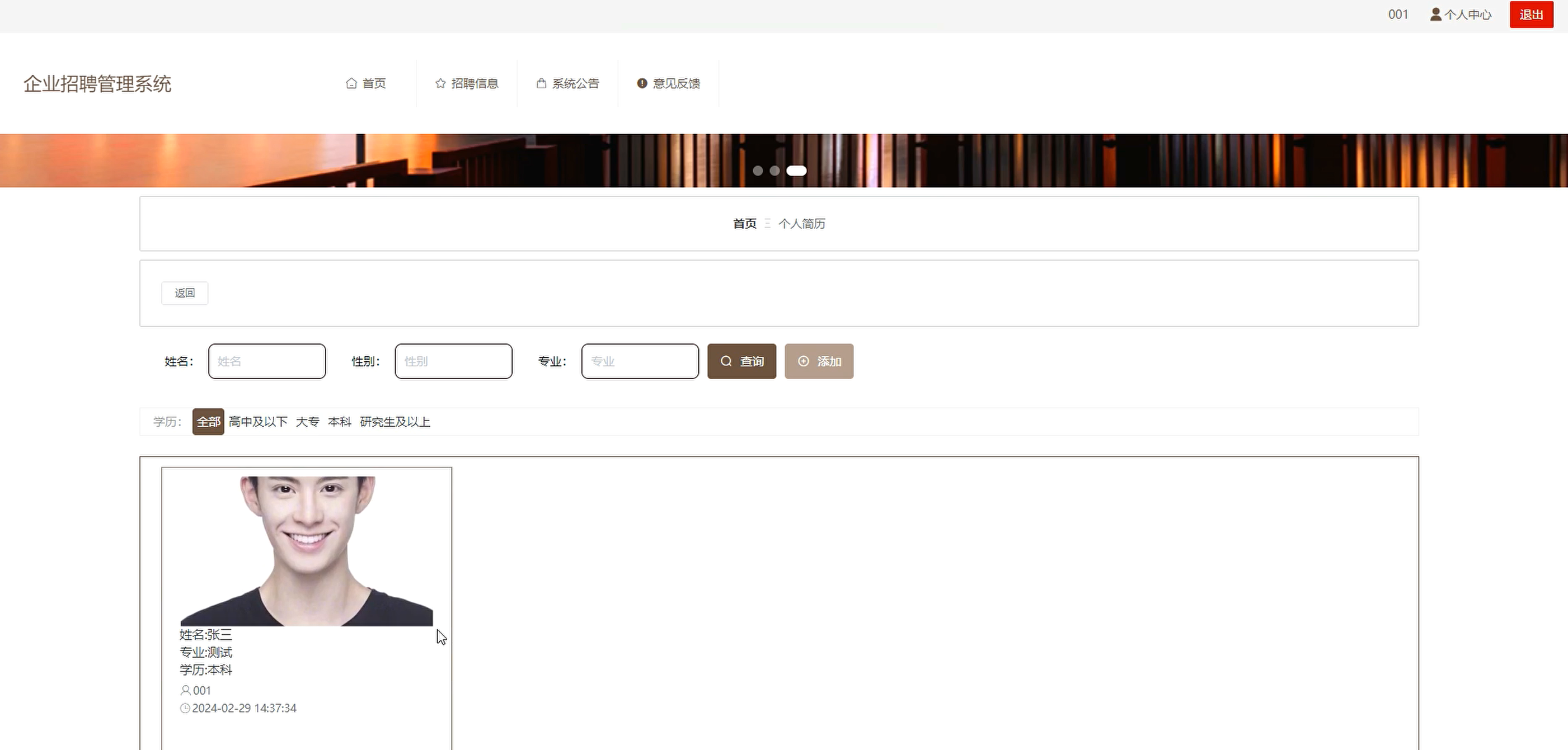
Task: Click the red 退出 button
Action: click(1532, 15)
